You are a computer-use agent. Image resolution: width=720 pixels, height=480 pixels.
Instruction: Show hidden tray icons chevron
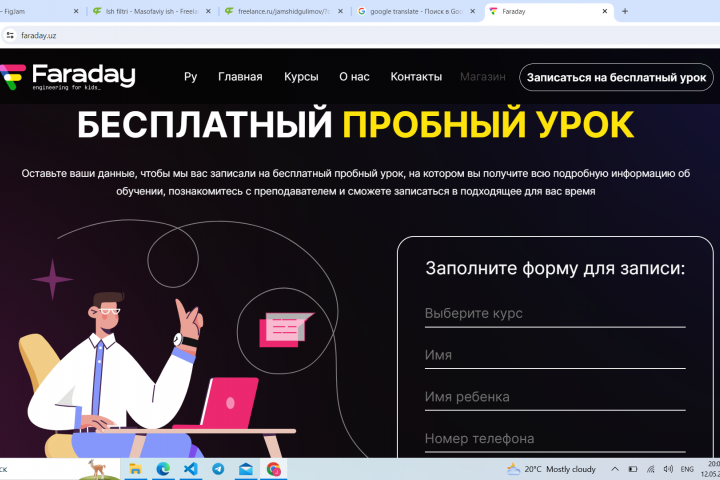615,469
